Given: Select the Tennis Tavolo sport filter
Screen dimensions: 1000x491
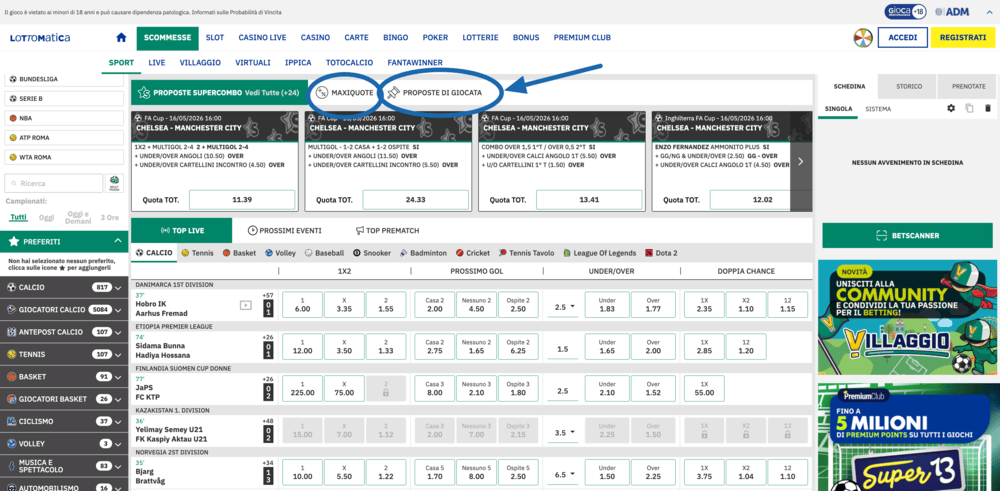Looking at the screenshot, I should point(527,253).
